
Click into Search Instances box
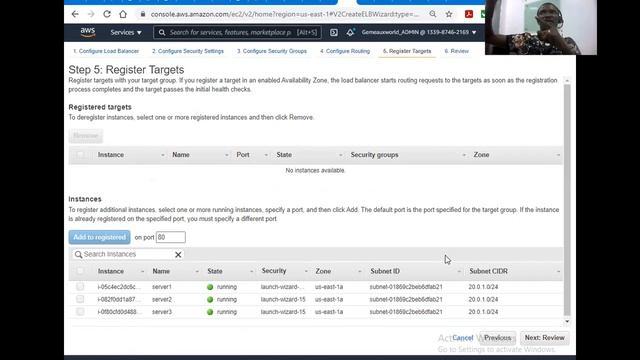click(x=127, y=255)
